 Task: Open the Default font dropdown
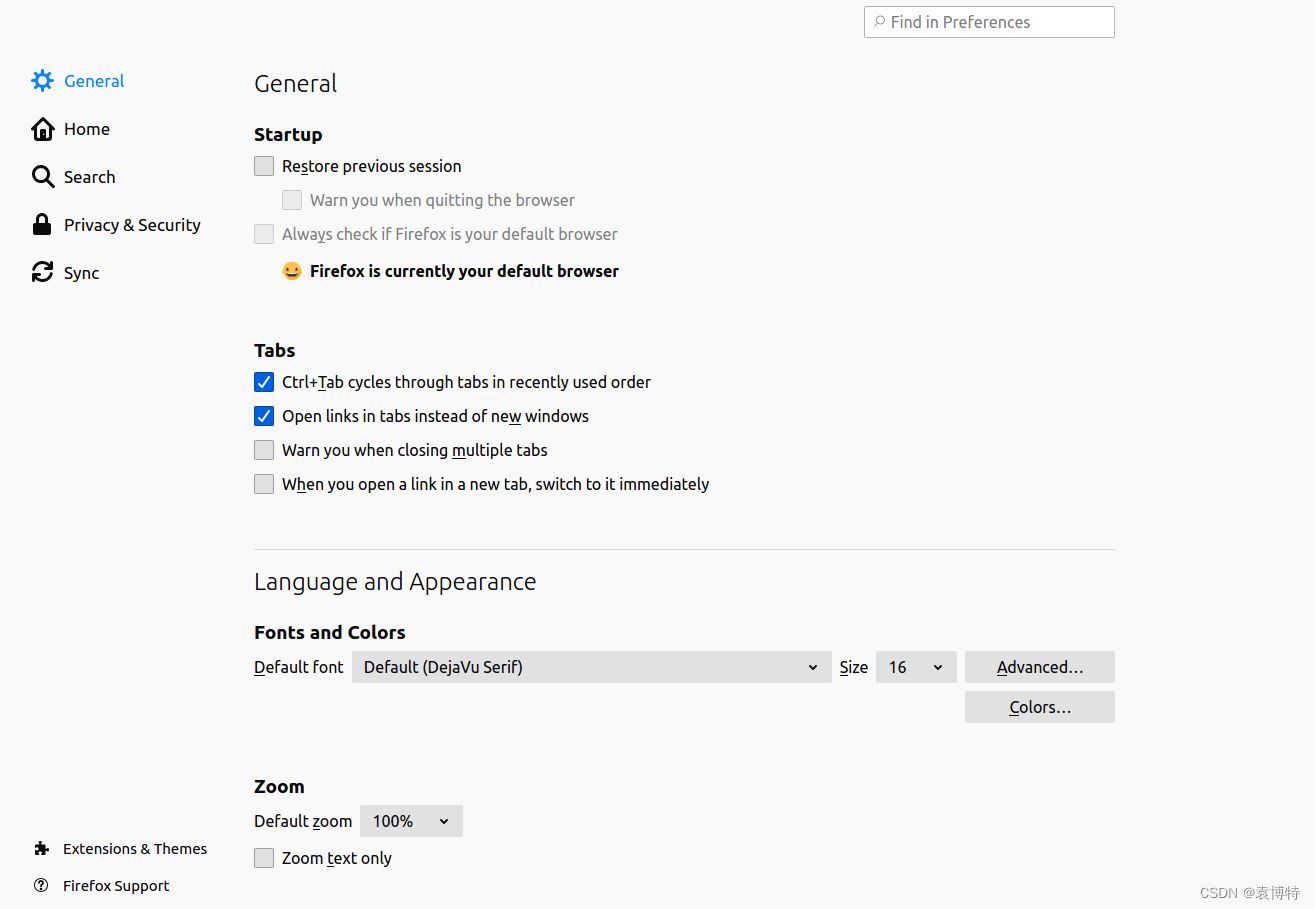click(592, 667)
